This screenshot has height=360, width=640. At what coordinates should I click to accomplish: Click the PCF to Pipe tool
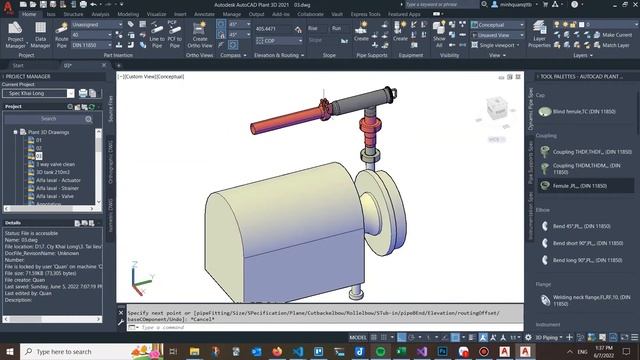(x=174, y=35)
